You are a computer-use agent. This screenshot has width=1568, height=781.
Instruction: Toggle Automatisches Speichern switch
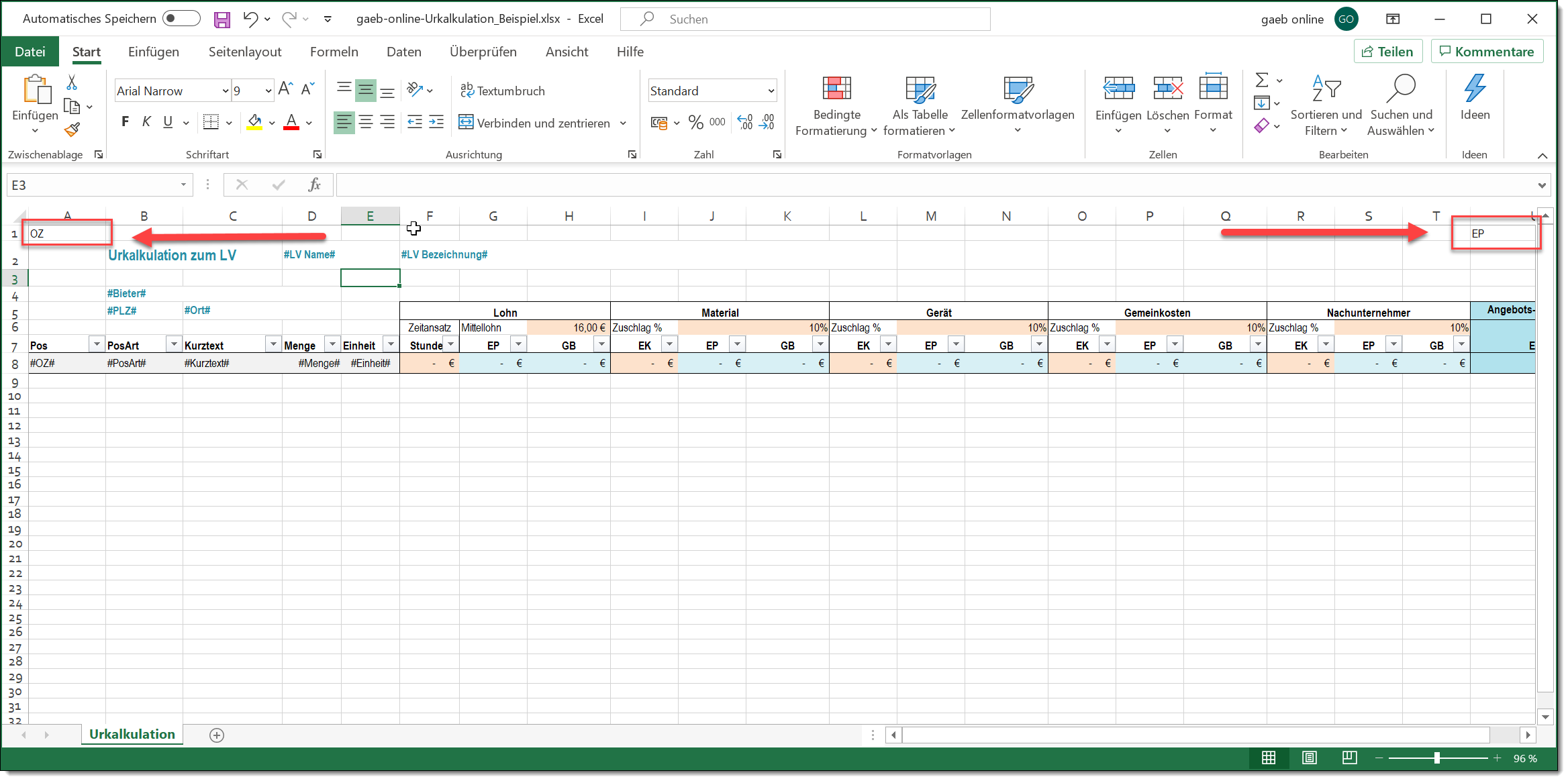point(181,19)
